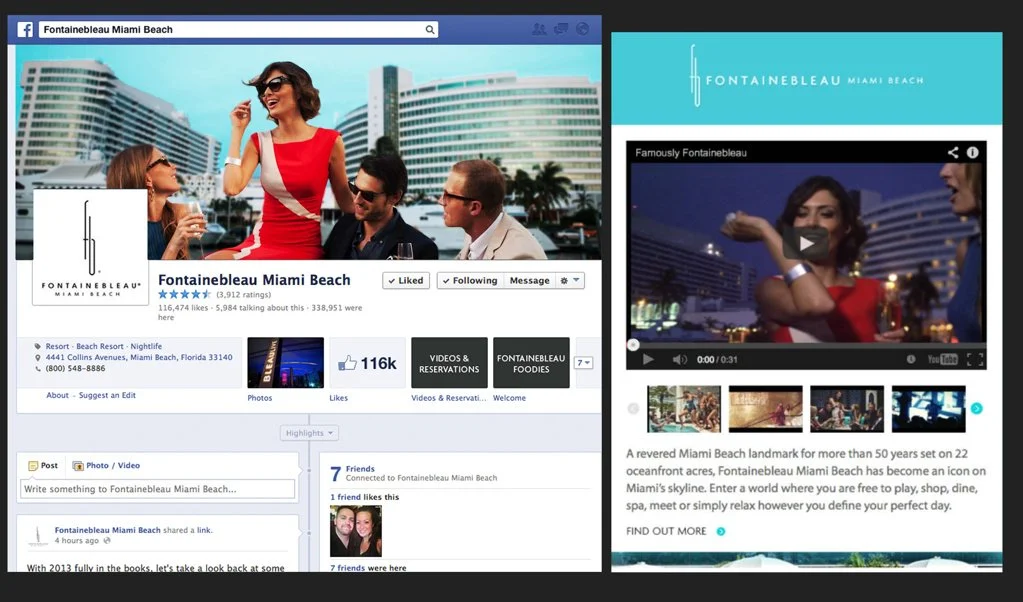Click the 4441 Collins Avenue address link
The image size is (1023, 602).
pyautogui.click(x=139, y=357)
